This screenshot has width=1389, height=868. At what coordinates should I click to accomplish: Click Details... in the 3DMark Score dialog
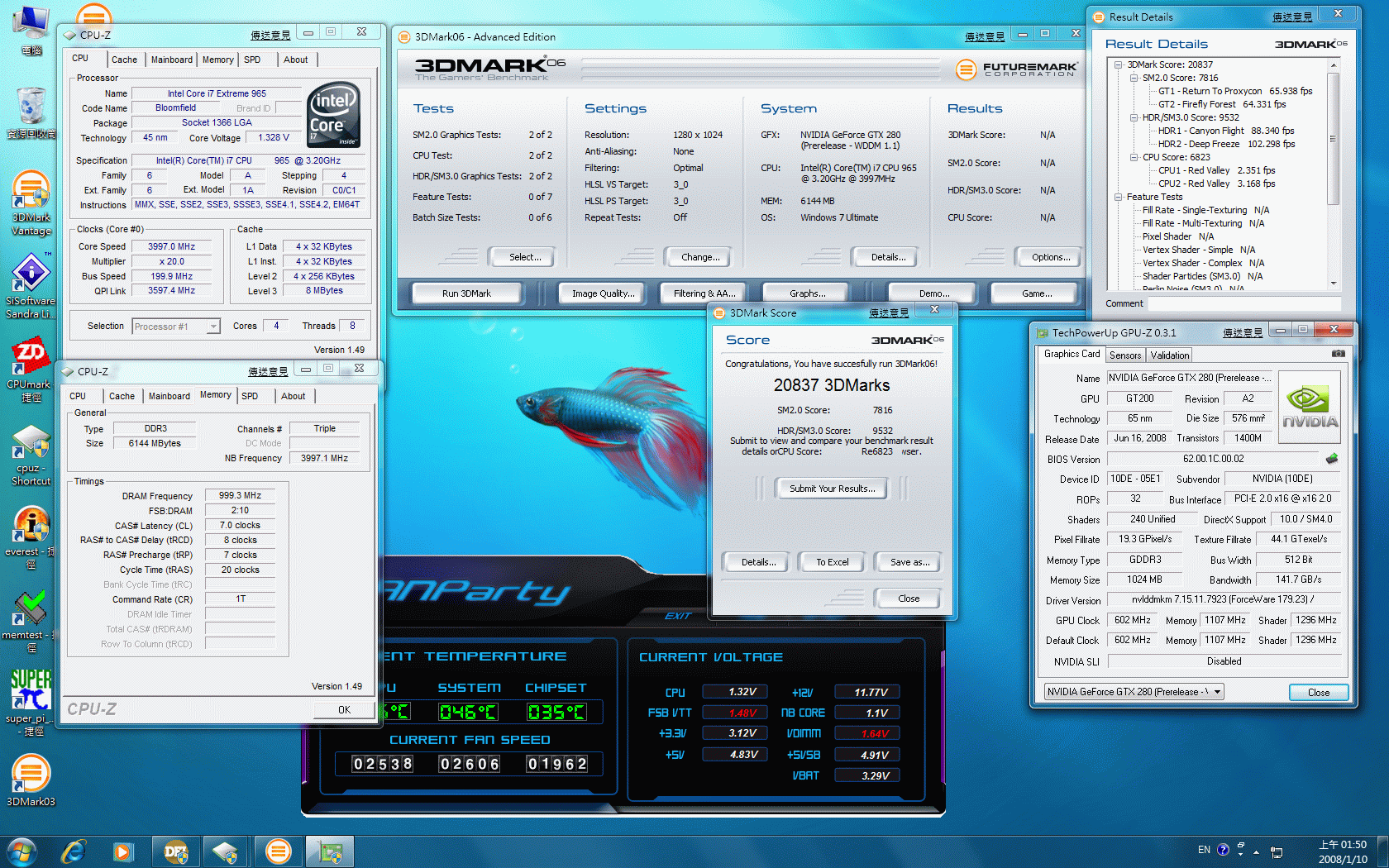coord(758,562)
